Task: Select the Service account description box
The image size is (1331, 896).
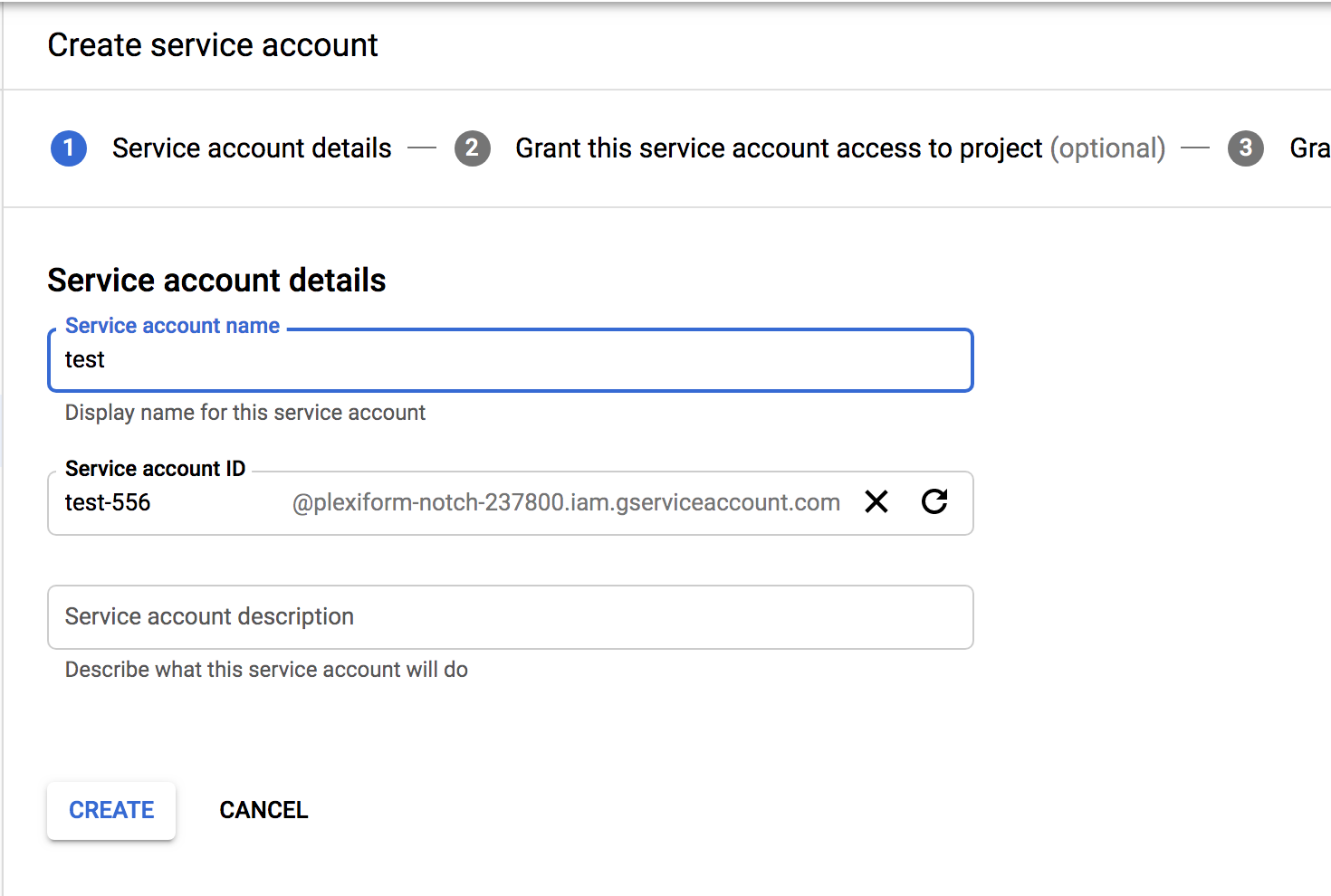Action: 510,617
